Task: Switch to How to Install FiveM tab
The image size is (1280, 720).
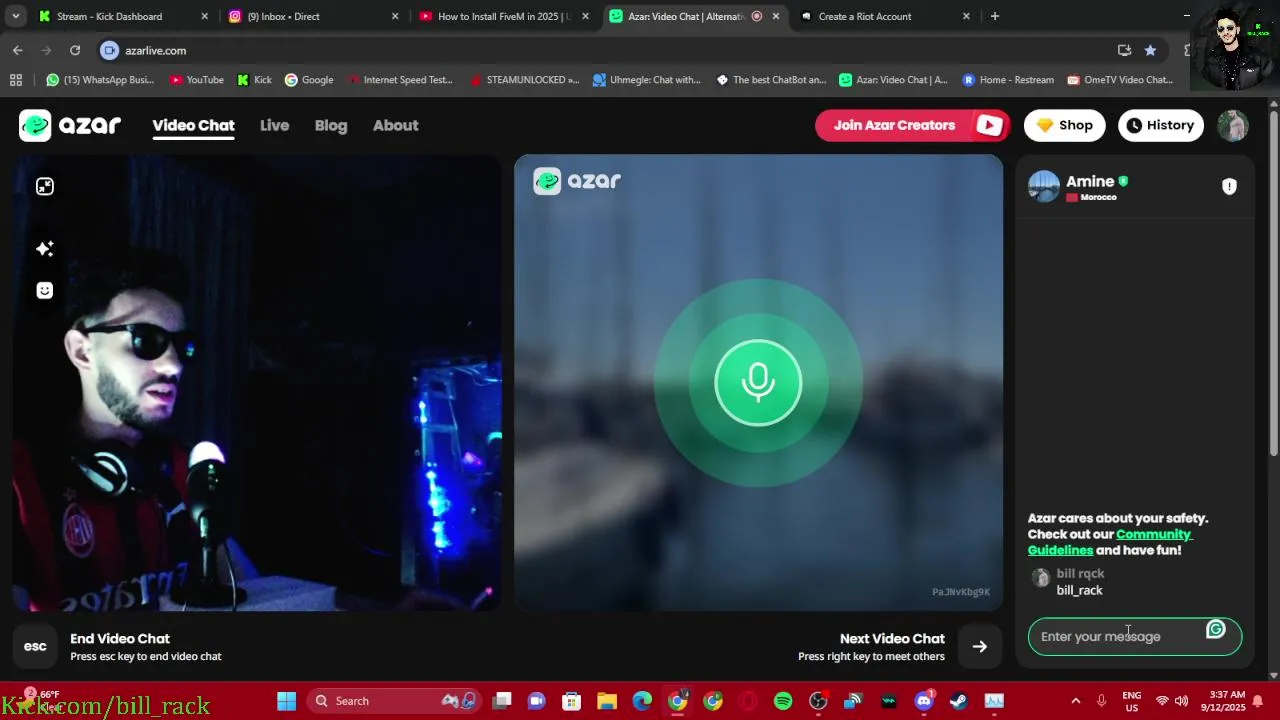Action: [502, 16]
